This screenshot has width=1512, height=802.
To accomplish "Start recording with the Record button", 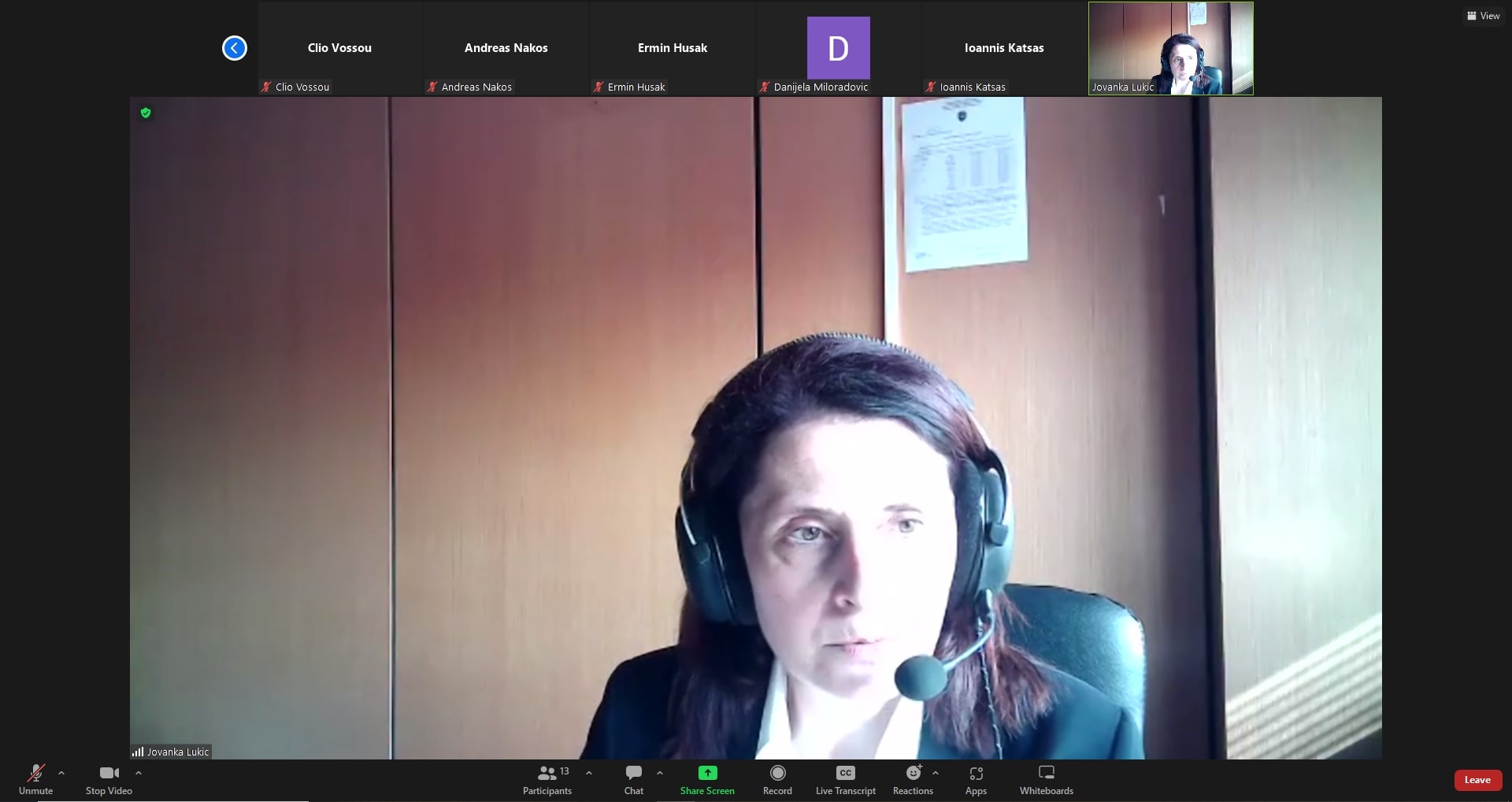I will (777, 779).
